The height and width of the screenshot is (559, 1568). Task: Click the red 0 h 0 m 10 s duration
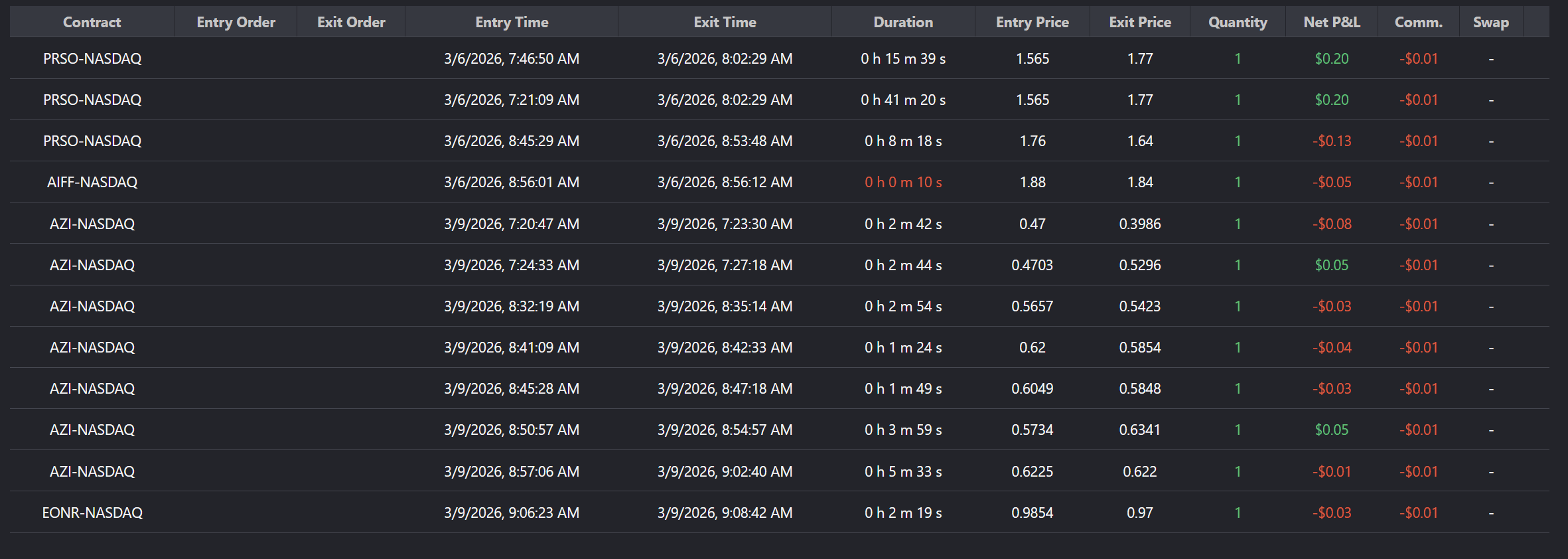[903, 182]
